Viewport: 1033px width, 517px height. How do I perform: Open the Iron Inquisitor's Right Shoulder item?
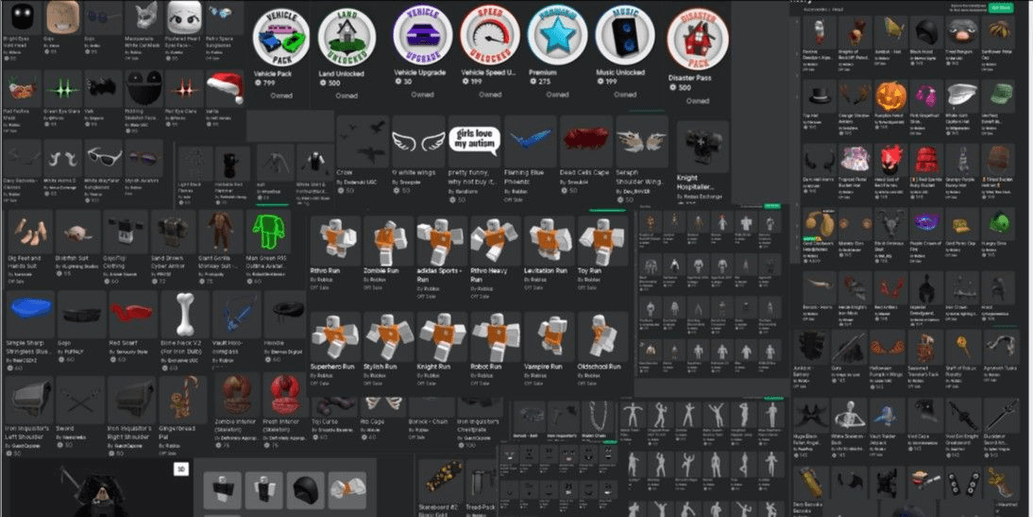(132, 399)
